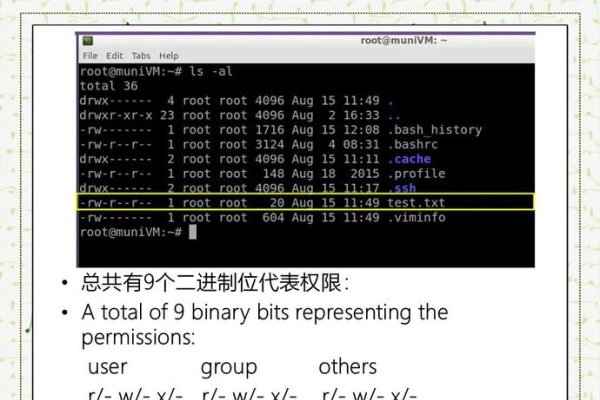Select the test.txt file name

[416, 202]
